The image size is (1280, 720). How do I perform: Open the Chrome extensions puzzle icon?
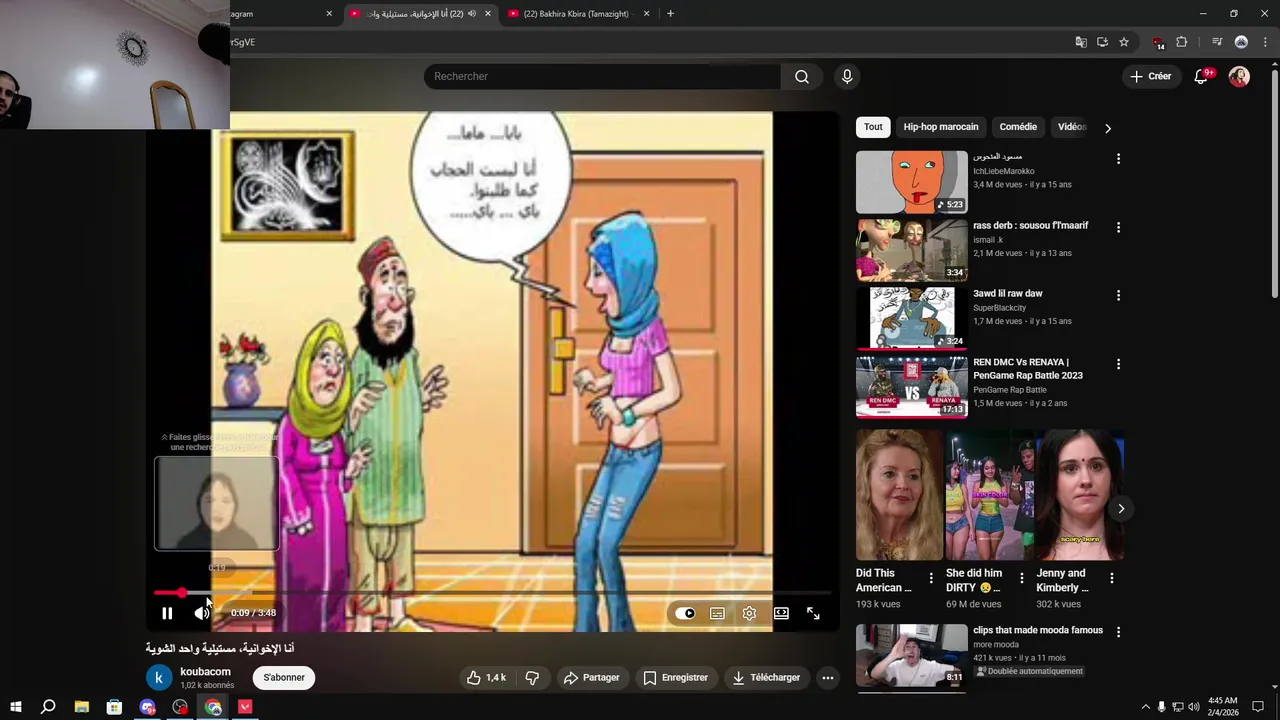point(1182,42)
